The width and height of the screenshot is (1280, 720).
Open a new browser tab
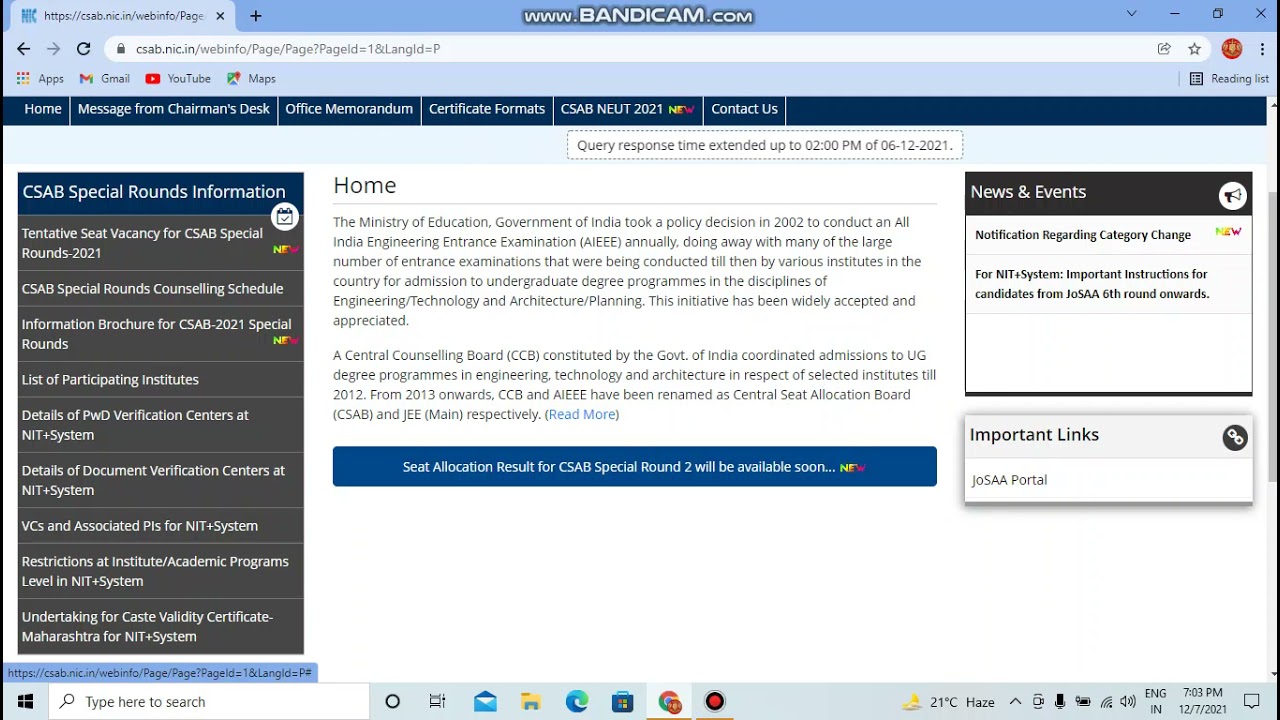click(x=256, y=16)
